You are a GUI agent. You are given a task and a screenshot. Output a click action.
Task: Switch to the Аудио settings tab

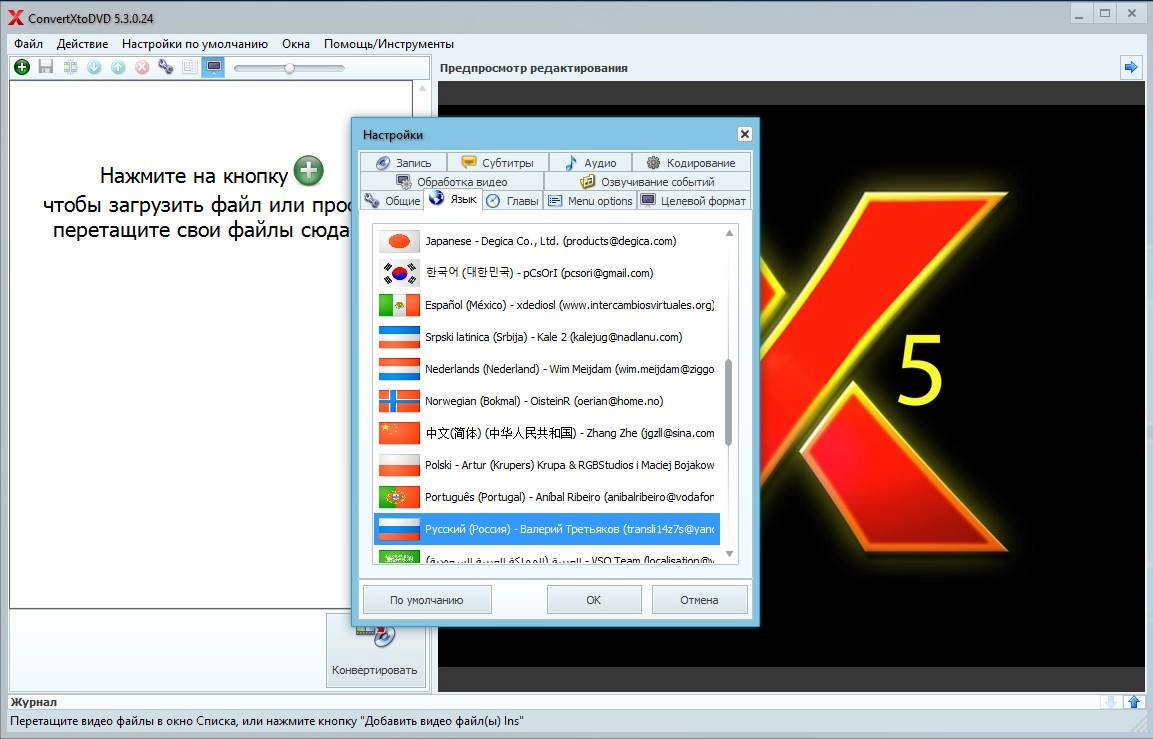point(590,163)
